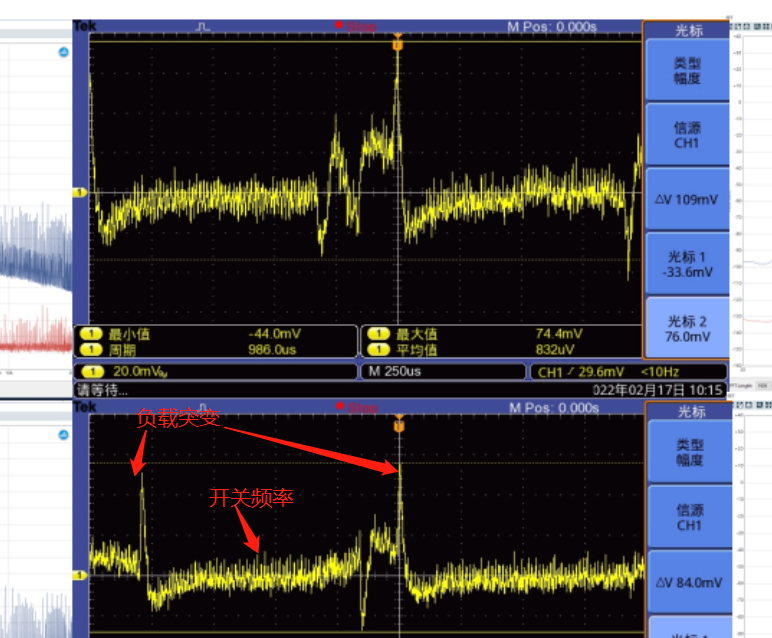Screen dimensions: 772x638
Task: Click channel 1 badge beside 平均值
Action: pos(379,350)
